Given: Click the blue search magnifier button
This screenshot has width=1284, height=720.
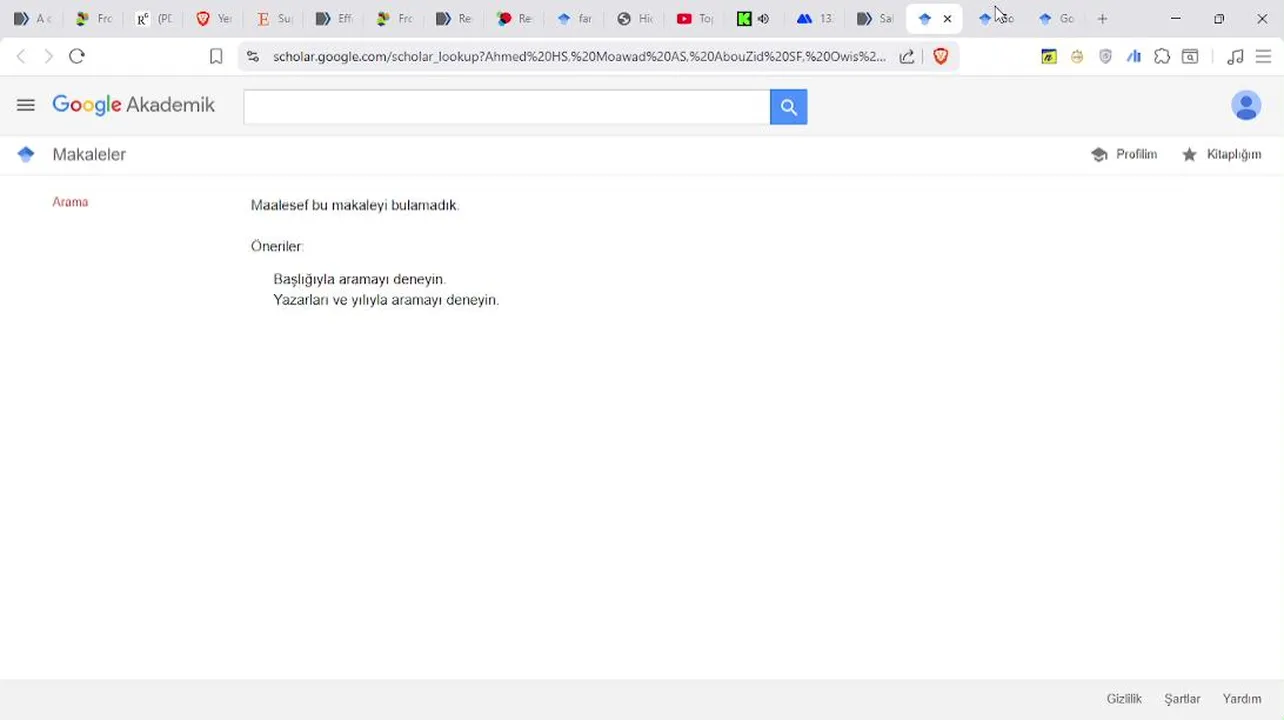Looking at the screenshot, I should [x=788, y=107].
